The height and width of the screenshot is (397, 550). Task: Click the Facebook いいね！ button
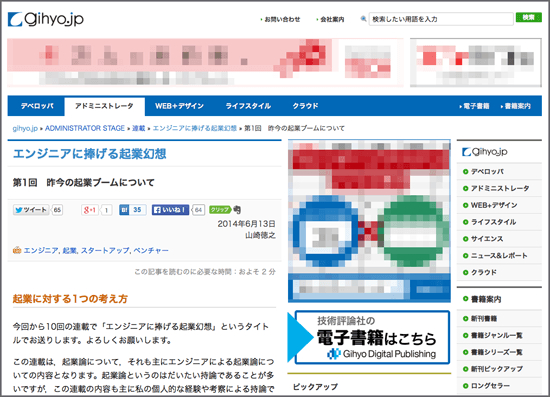click(170, 210)
